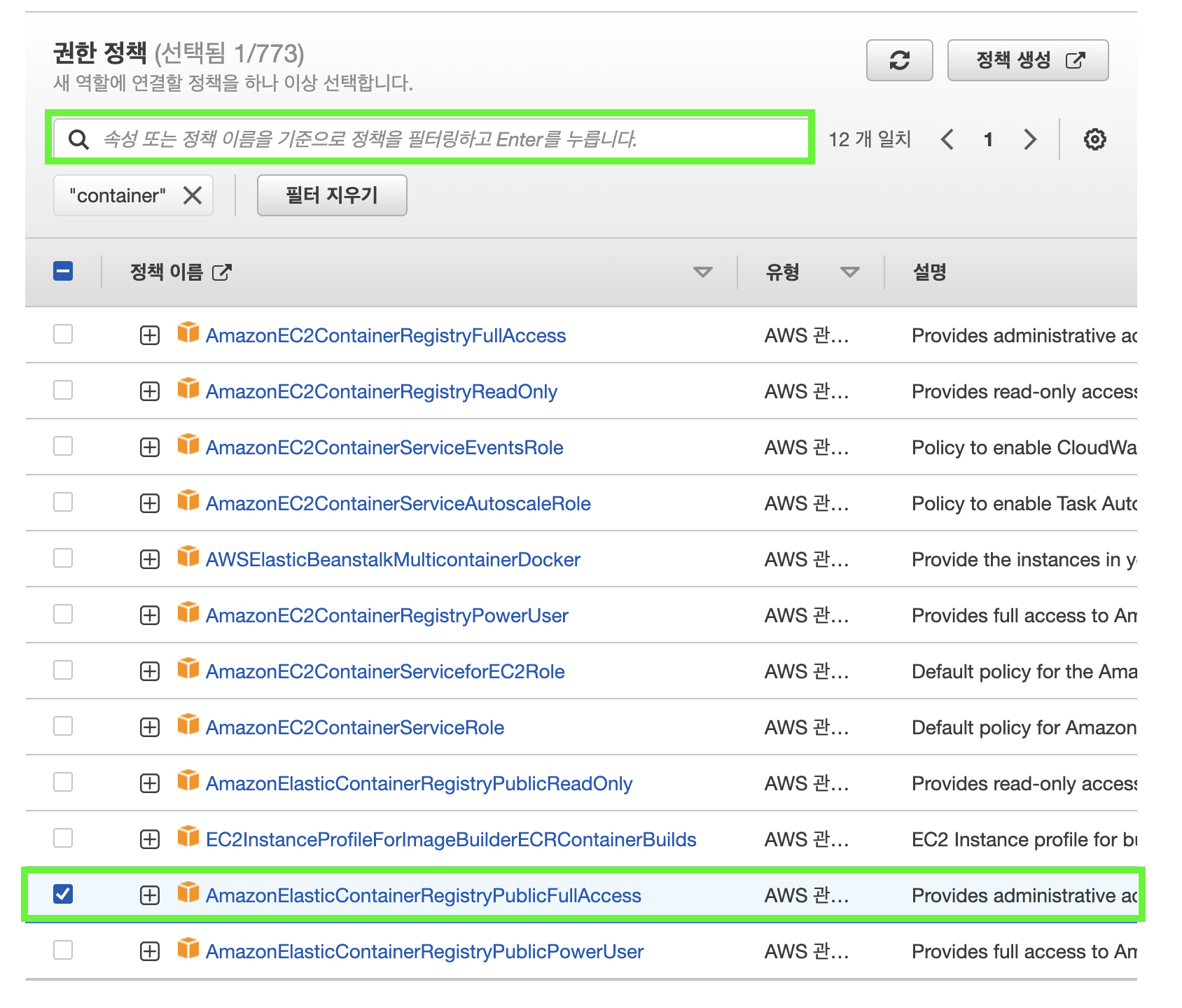Screen dimensions: 1182x1008
Task: Check AmazonEC2ContainerRegistryFullAccess policy checkbox
Action: [x=63, y=334]
